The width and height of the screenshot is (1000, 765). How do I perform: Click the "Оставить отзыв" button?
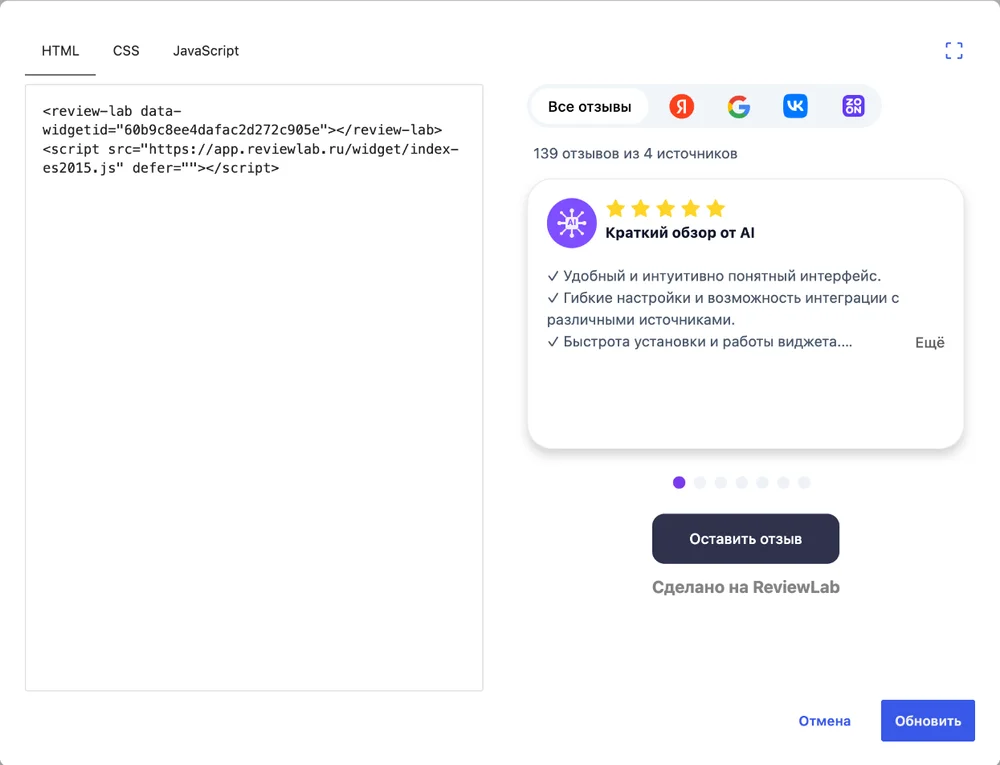(745, 539)
